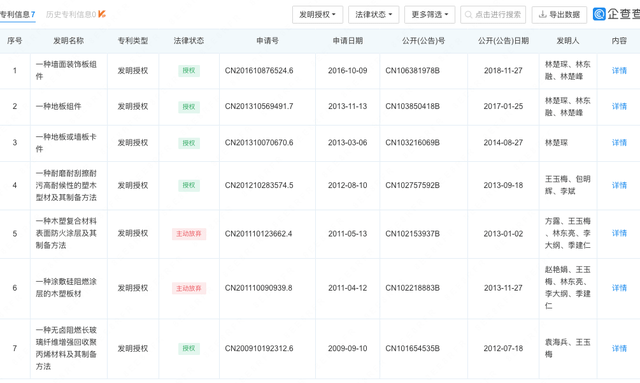This screenshot has width=640, height=383.
Task: Click the 授权 status tag in row 1
Action: pyautogui.click(x=189, y=71)
